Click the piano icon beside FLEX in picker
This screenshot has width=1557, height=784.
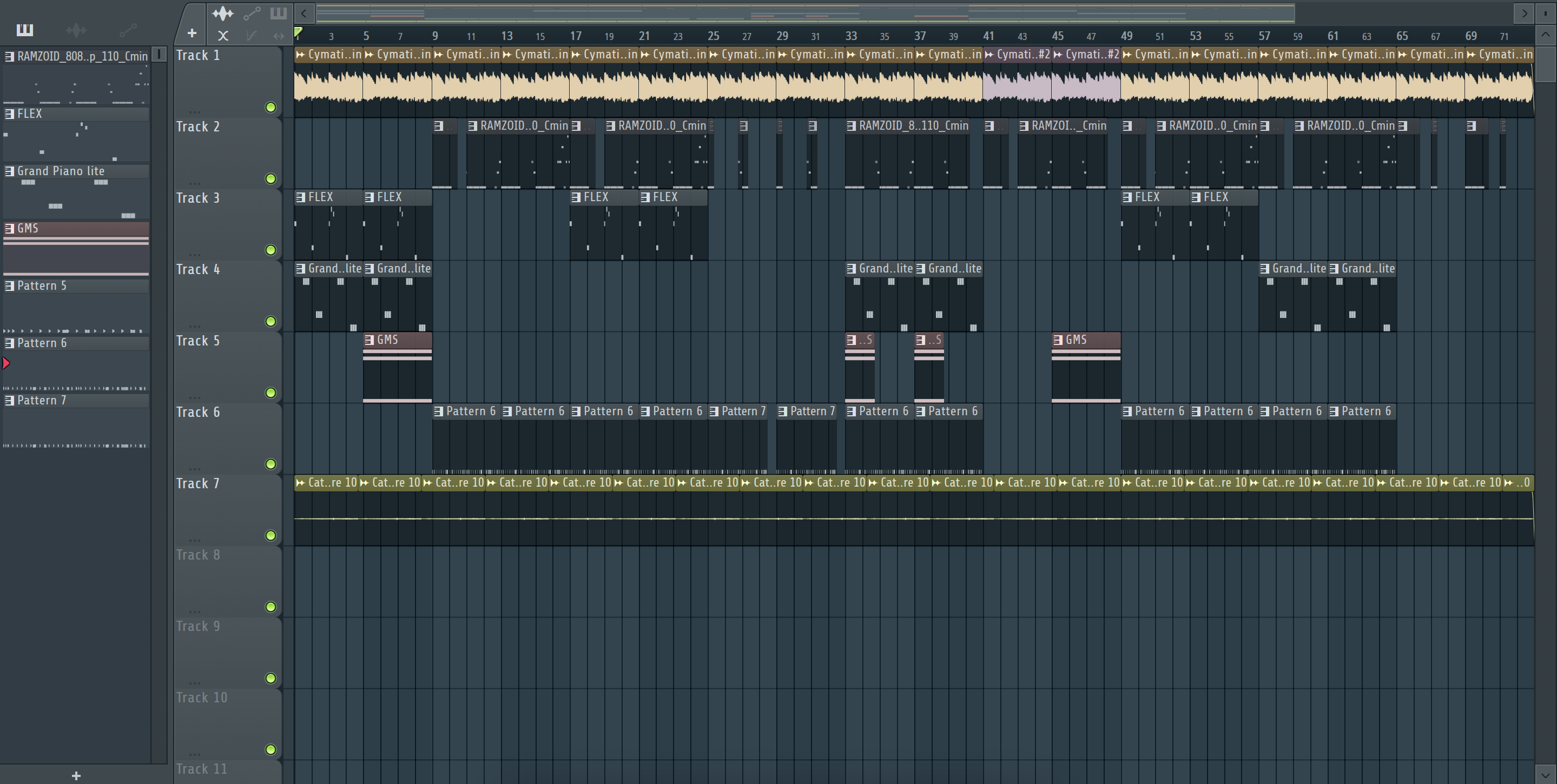pos(9,114)
